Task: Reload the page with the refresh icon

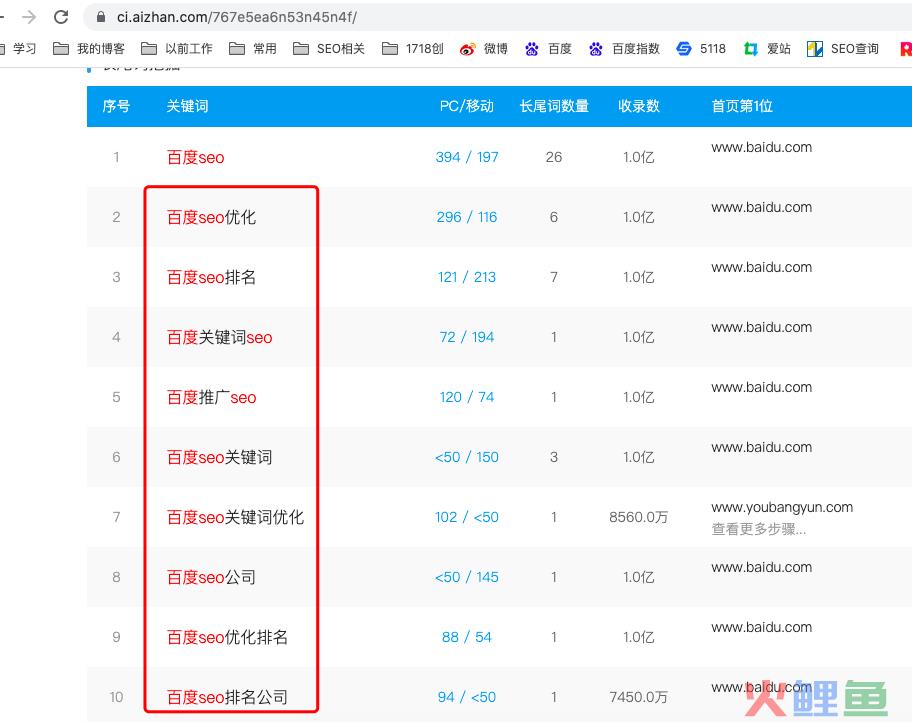Action: (61, 17)
